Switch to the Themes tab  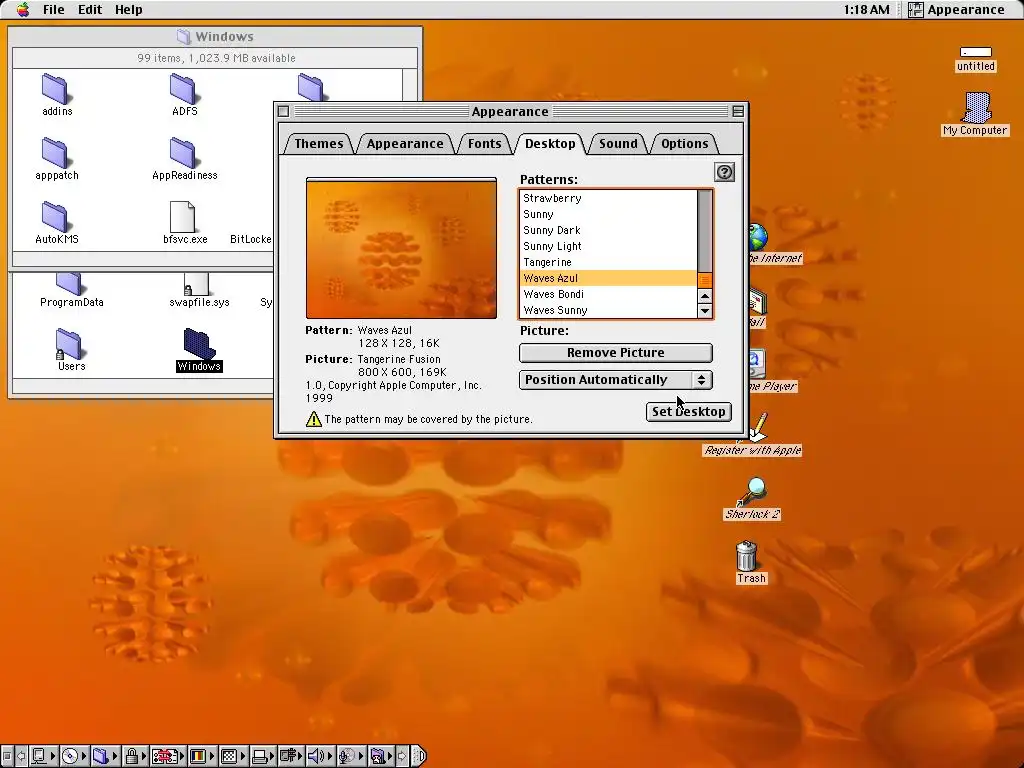point(319,144)
